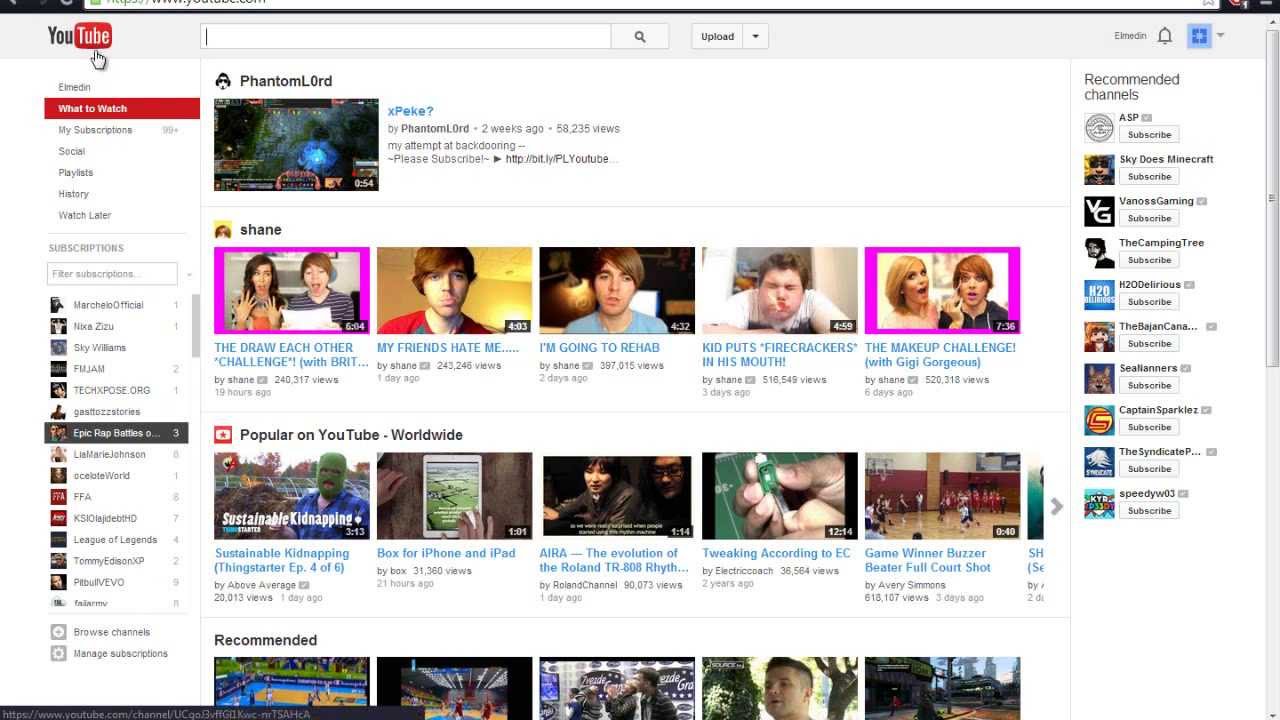Open the Social feed
The height and width of the screenshot is (720, 1280).
pyautogui.click(x=71, y=151)
